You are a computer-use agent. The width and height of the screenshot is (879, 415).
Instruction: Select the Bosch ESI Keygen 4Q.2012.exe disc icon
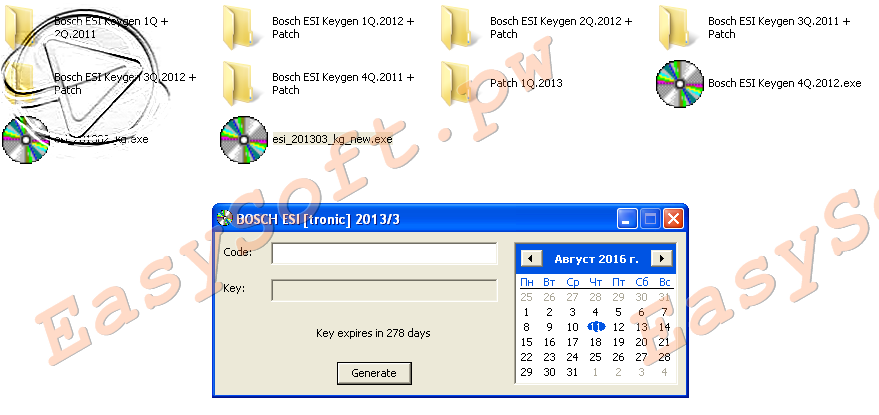point(679,84)
